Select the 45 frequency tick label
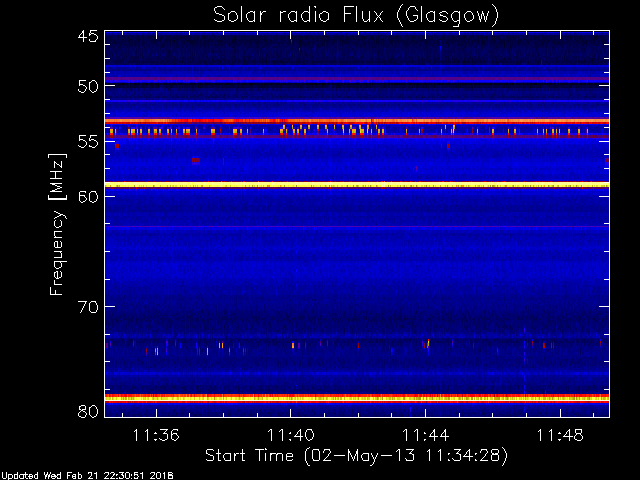The height and width of the screenshot is (480, 640). coord(88,36)
